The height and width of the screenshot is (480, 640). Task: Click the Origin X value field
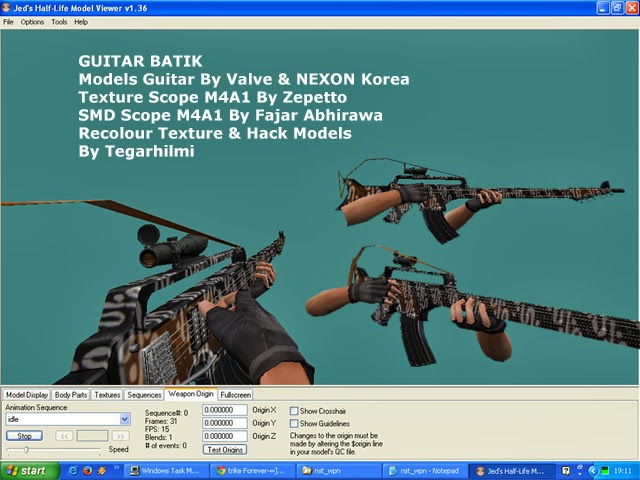[224, 410]
